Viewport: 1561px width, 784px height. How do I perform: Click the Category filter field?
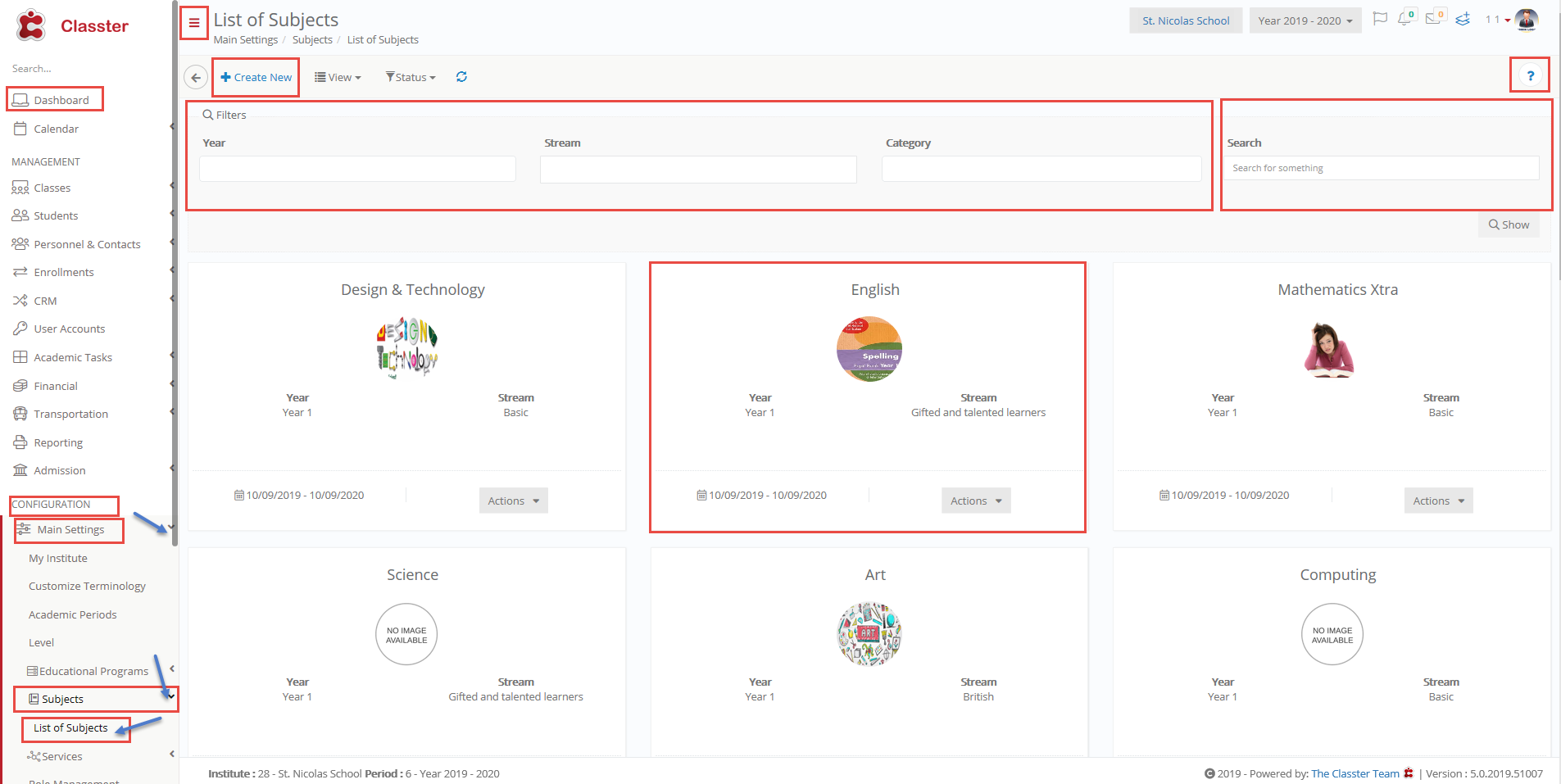point(1041,169)
